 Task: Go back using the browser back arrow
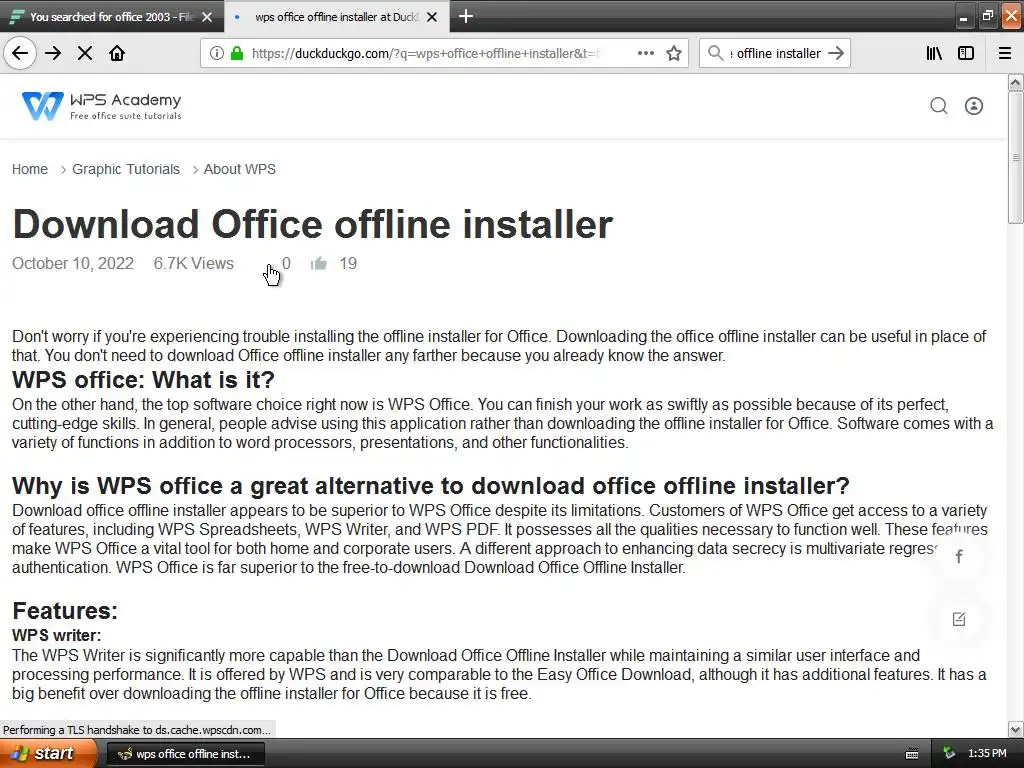point(20,53)
